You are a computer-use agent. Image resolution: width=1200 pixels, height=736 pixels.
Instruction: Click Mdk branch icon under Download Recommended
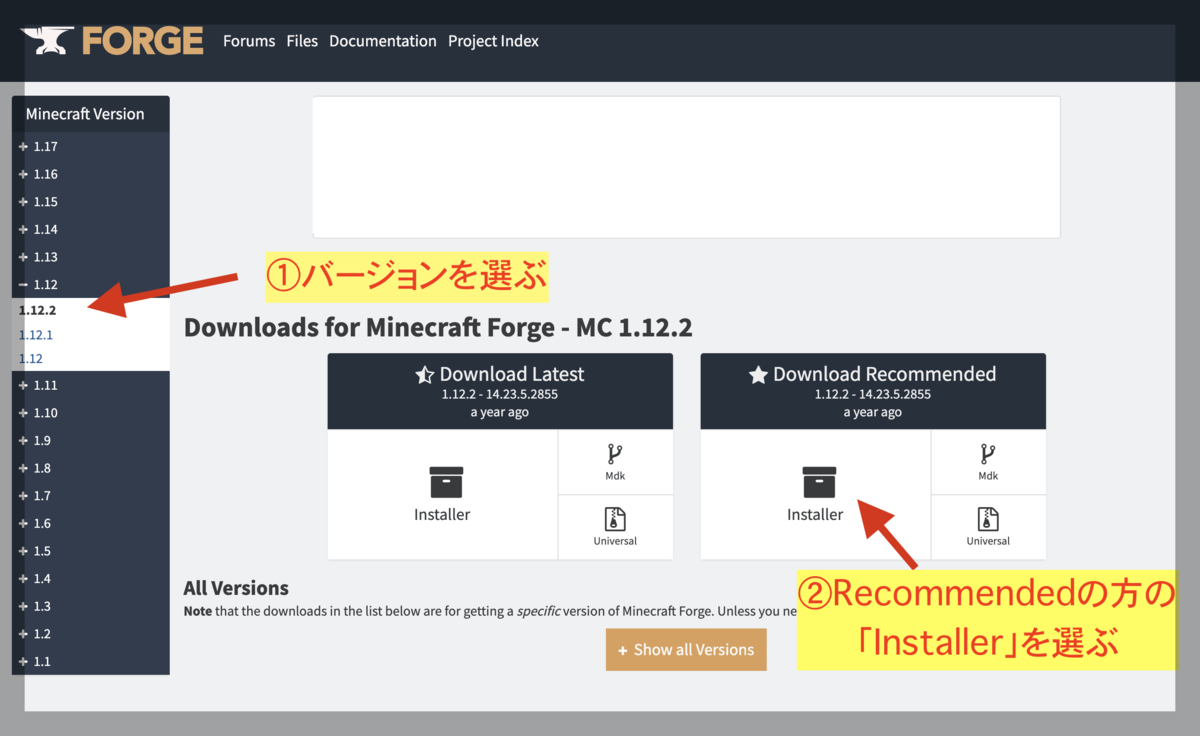(x=988, y=454)
